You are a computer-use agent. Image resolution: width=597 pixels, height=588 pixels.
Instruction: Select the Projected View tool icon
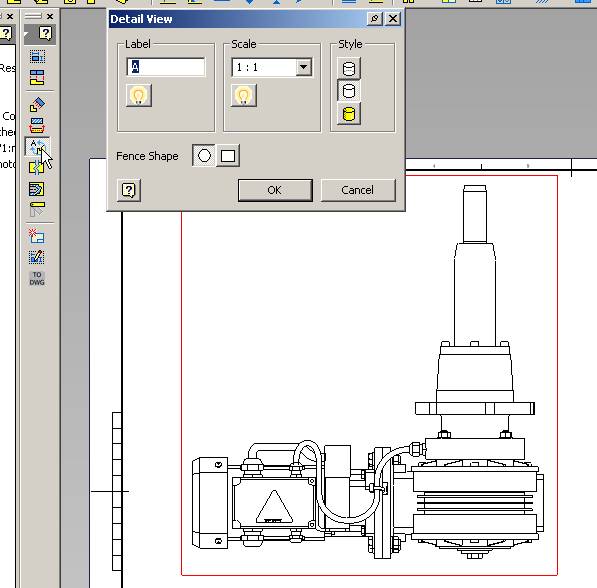pyautogui.click(x=37, y=77)
